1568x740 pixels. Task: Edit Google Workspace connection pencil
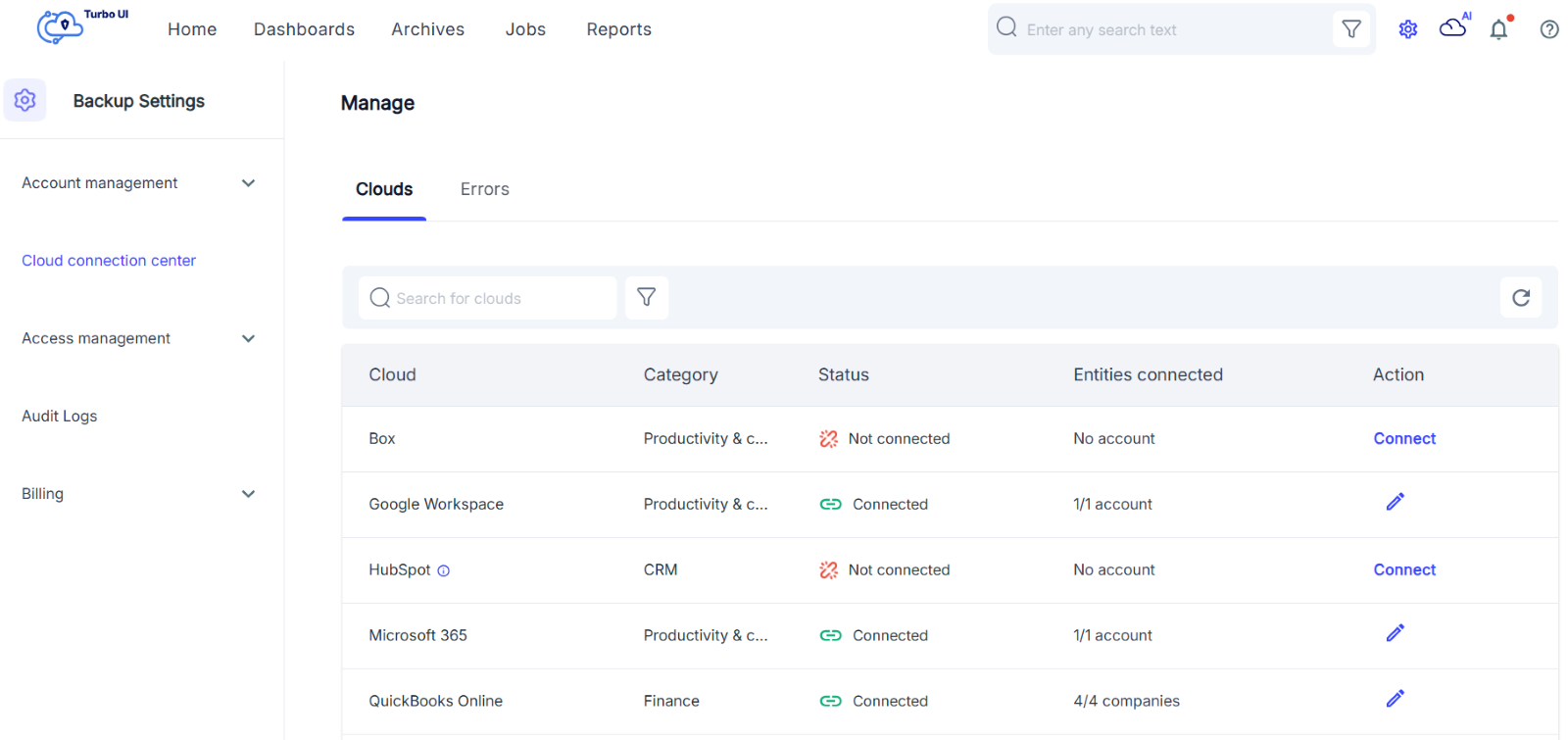[1396, 502]
